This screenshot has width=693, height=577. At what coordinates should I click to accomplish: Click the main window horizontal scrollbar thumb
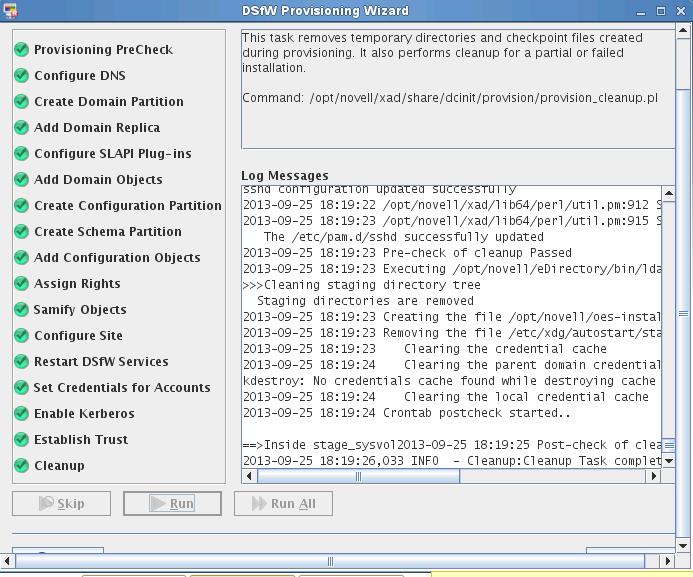click(330, 561)
